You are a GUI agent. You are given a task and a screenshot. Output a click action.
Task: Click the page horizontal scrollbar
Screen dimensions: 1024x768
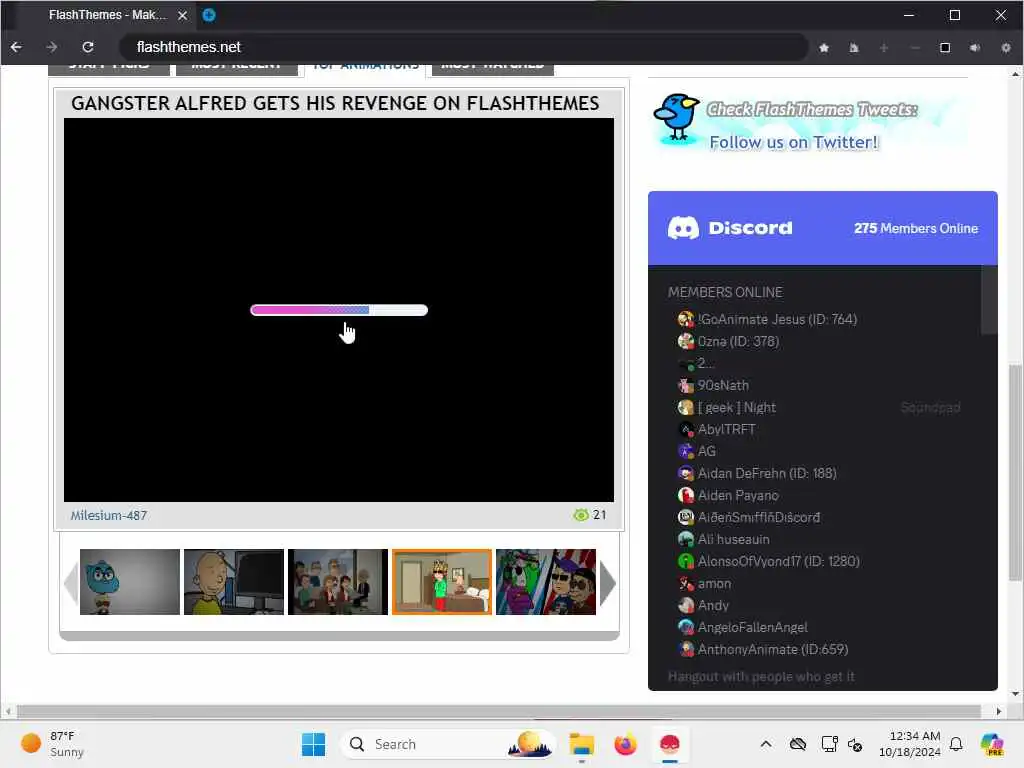point(498,711)
